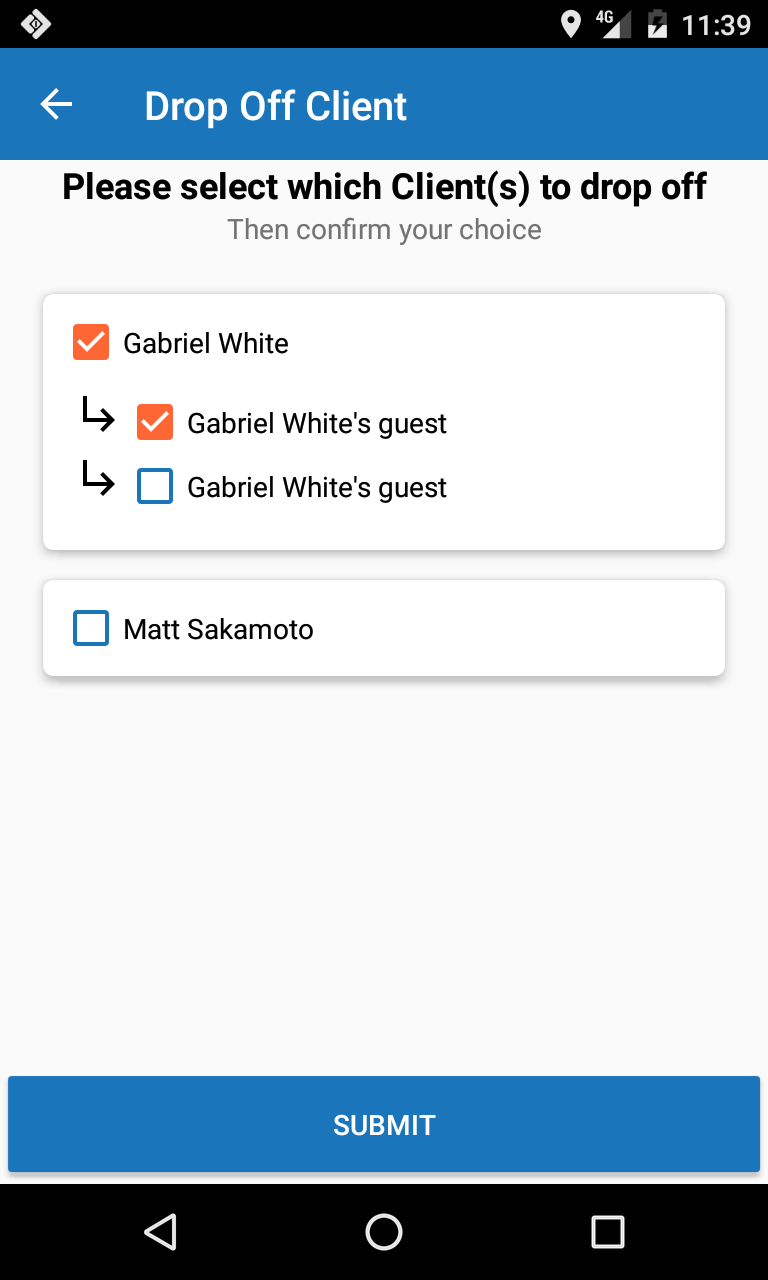Uncheck the Gabriel White checkbox
The image size is (768, 1280).
pyautogui.click(x=91, y=343)
